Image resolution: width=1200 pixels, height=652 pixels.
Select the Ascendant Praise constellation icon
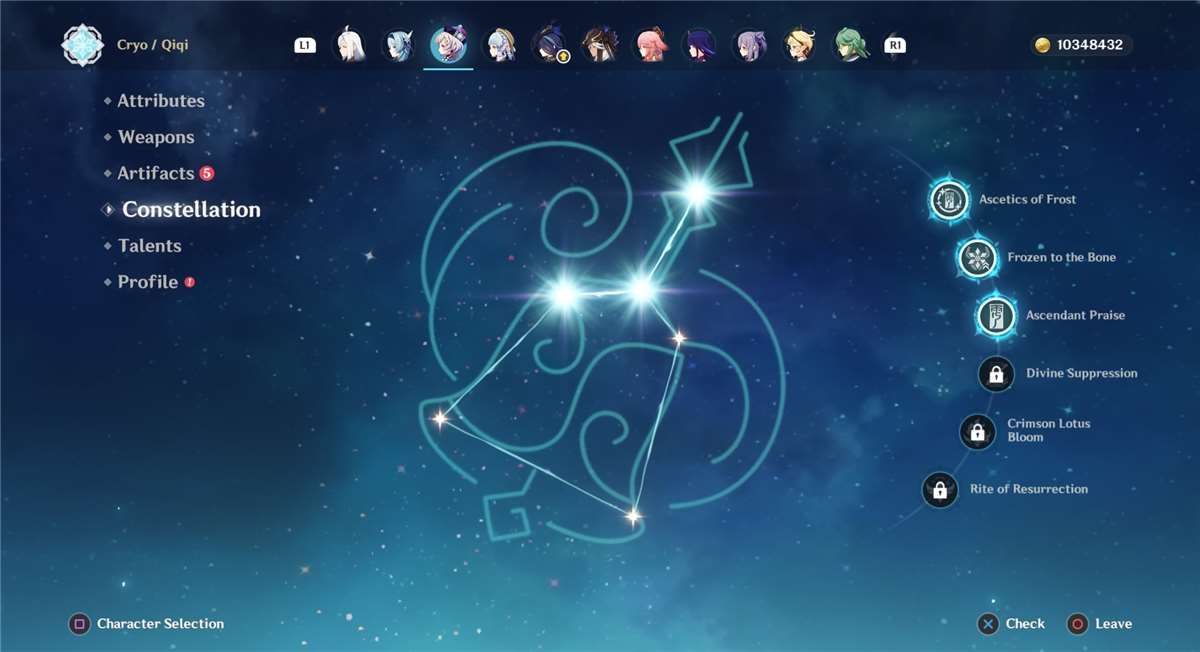pyautogui.click(x=995, y=316)
